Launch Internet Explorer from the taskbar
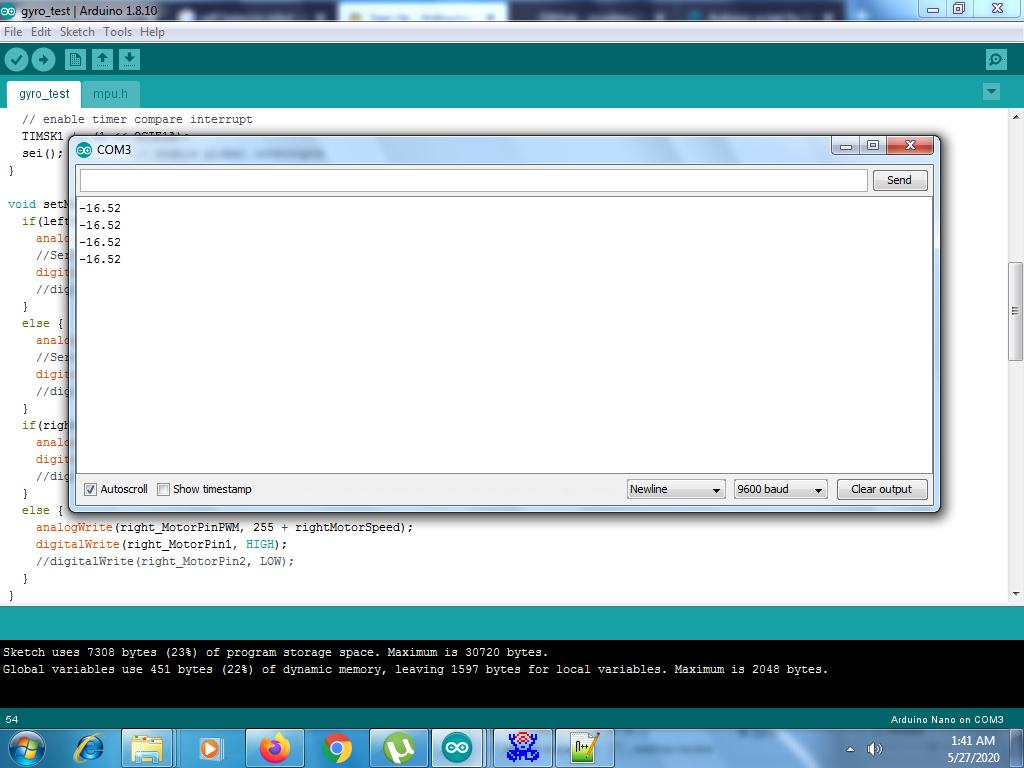 tap(89, 748)
